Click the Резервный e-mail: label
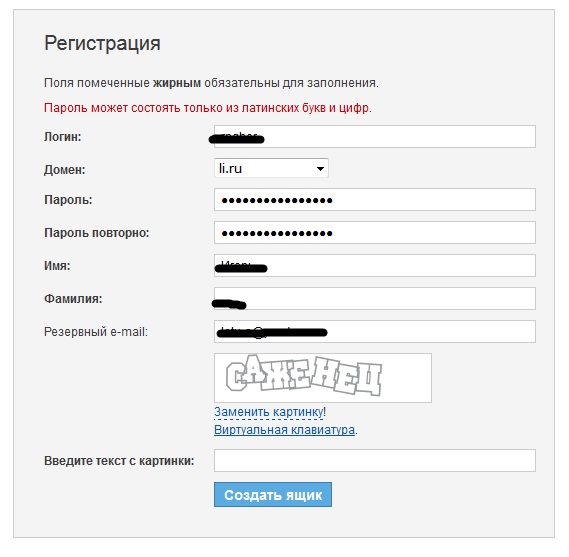This screenshot has width=569, height=557. pyautogui.click(x=96, y=332)
